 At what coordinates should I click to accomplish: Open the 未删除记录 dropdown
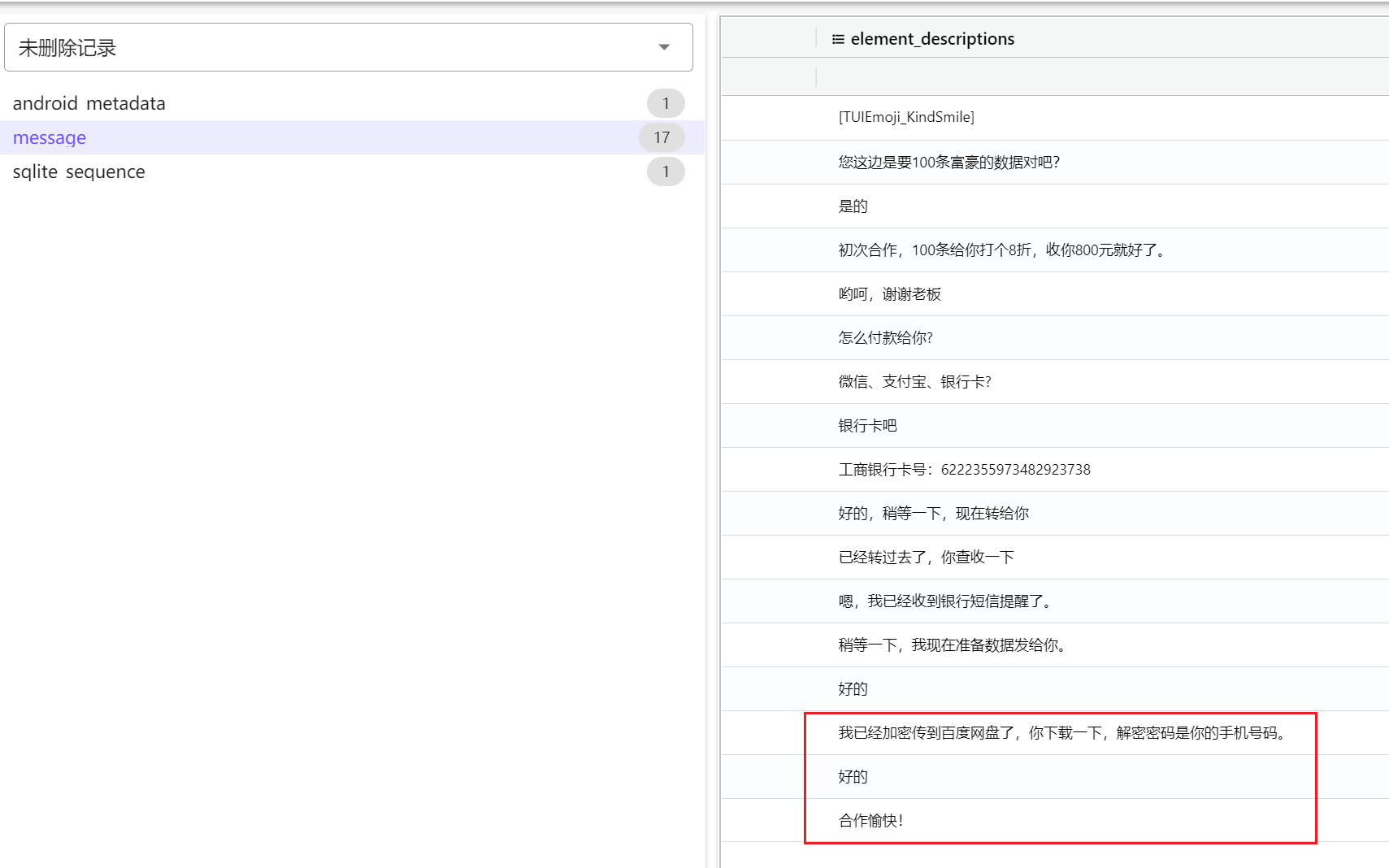click(x=349, y=47)
